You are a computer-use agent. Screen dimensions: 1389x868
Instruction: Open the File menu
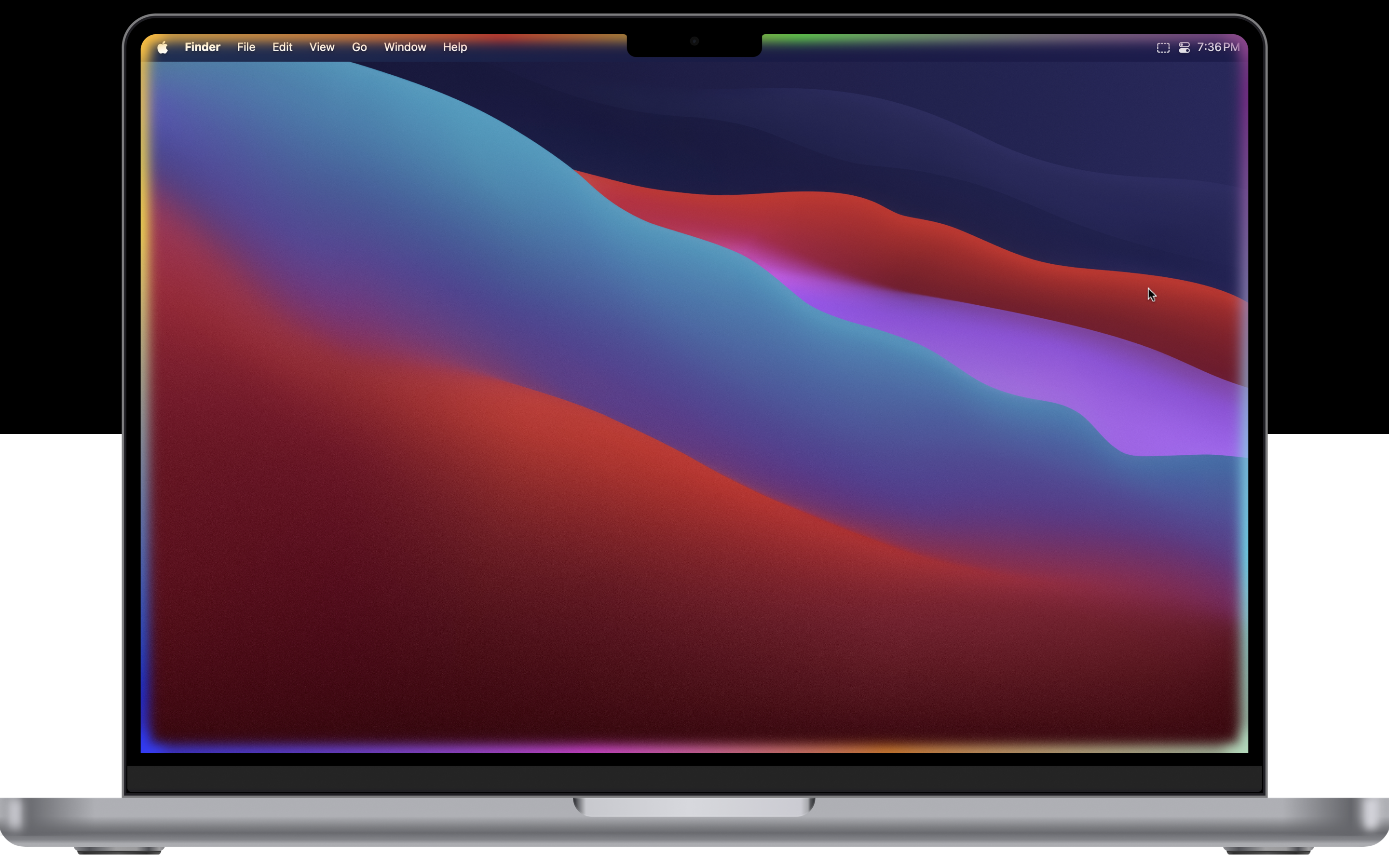[245, 47]
